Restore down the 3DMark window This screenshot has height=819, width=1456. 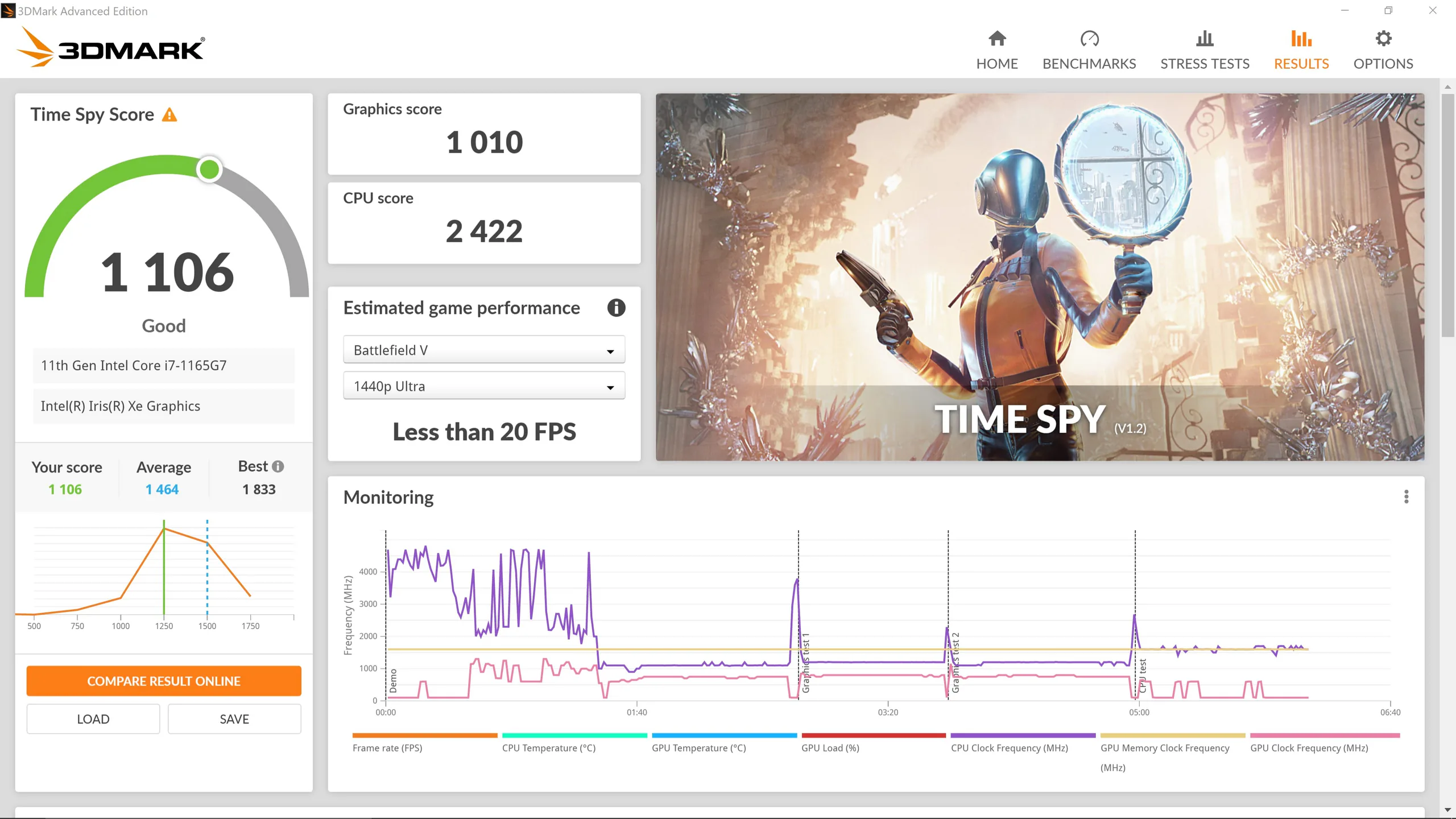pos(1388,10)
